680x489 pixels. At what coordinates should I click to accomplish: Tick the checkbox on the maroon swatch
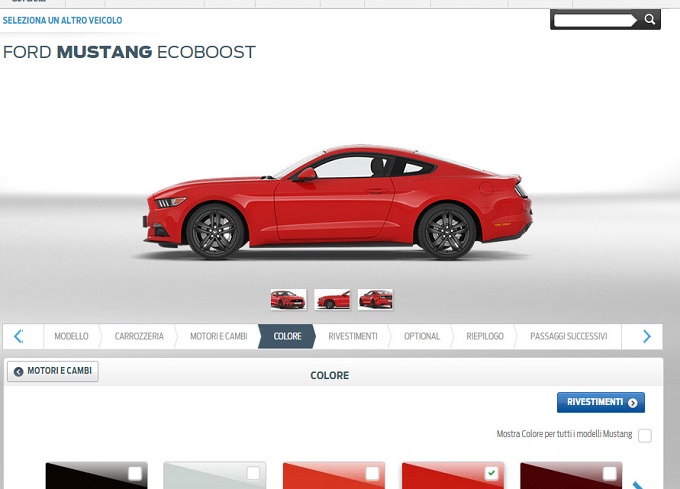(609, 473)
